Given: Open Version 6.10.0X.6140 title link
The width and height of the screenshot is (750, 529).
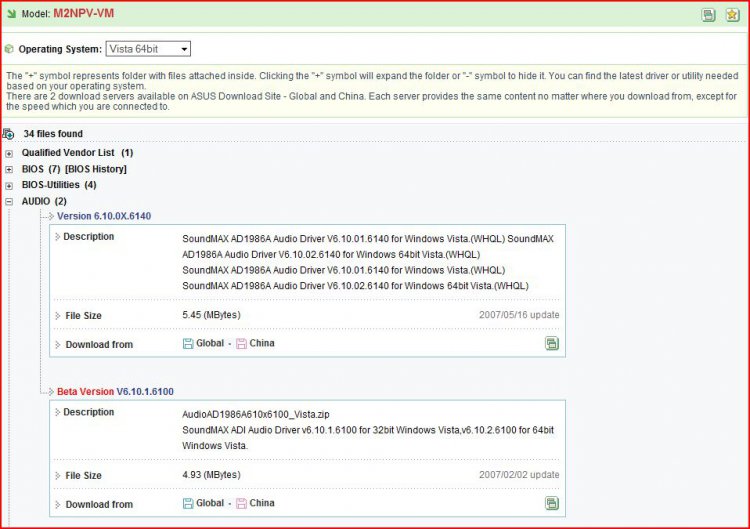Looking at the screenshot, I should (x=104, y=216).
